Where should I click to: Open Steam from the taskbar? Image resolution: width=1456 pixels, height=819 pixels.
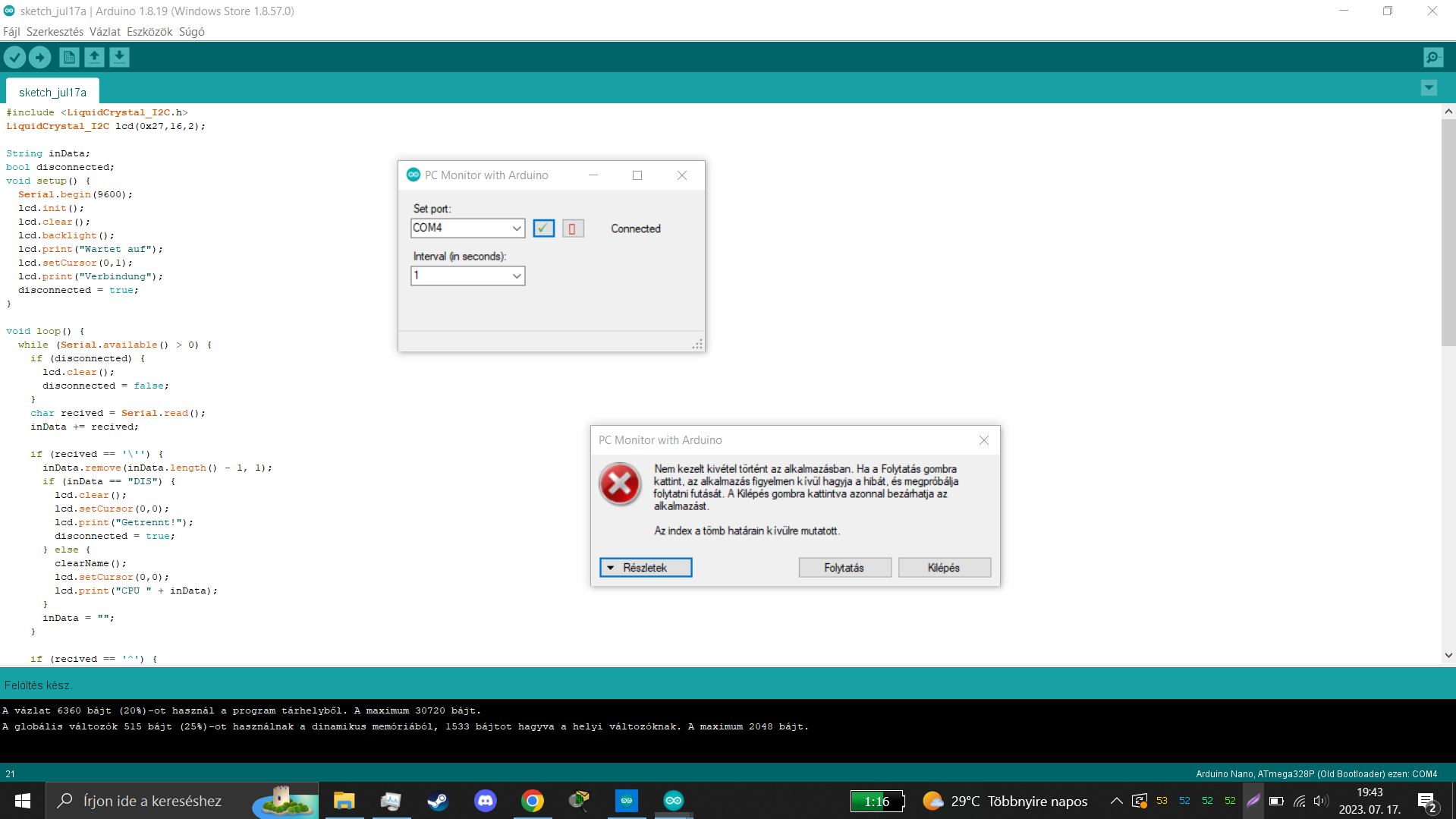click(438, 801)
